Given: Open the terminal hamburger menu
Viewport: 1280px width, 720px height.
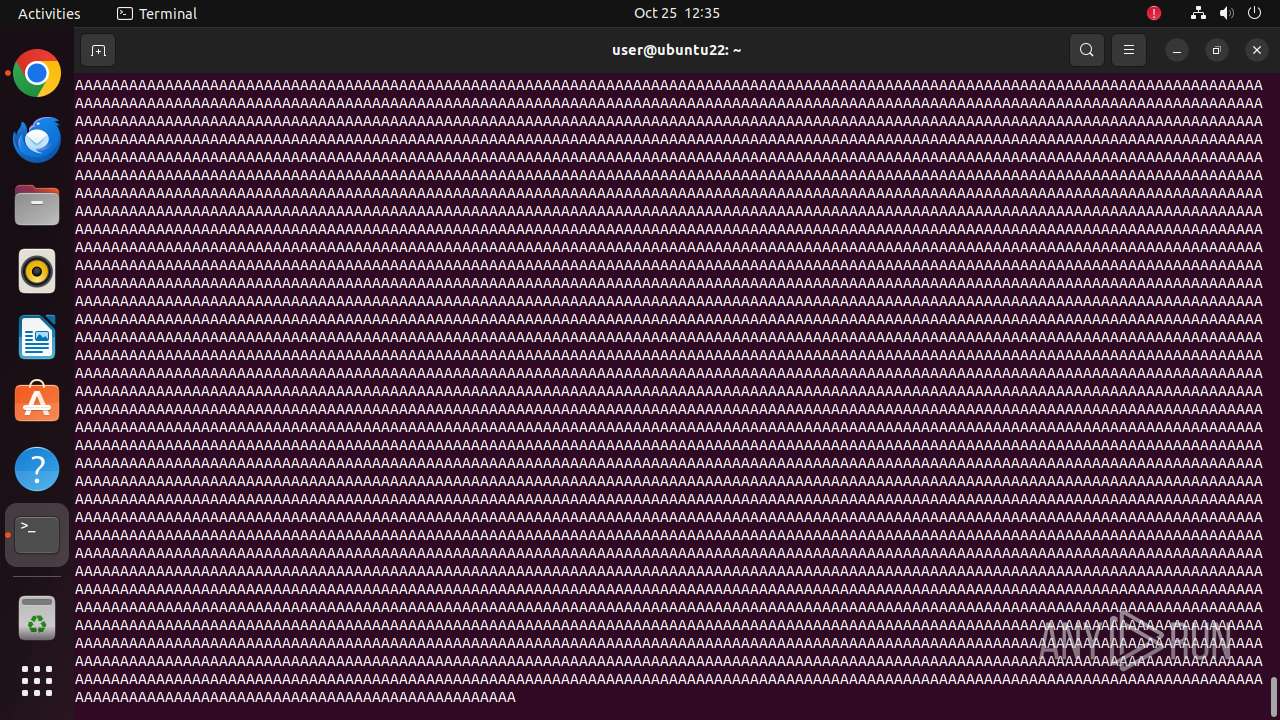Looking at the screenshot, I should tap(1129, 50).
